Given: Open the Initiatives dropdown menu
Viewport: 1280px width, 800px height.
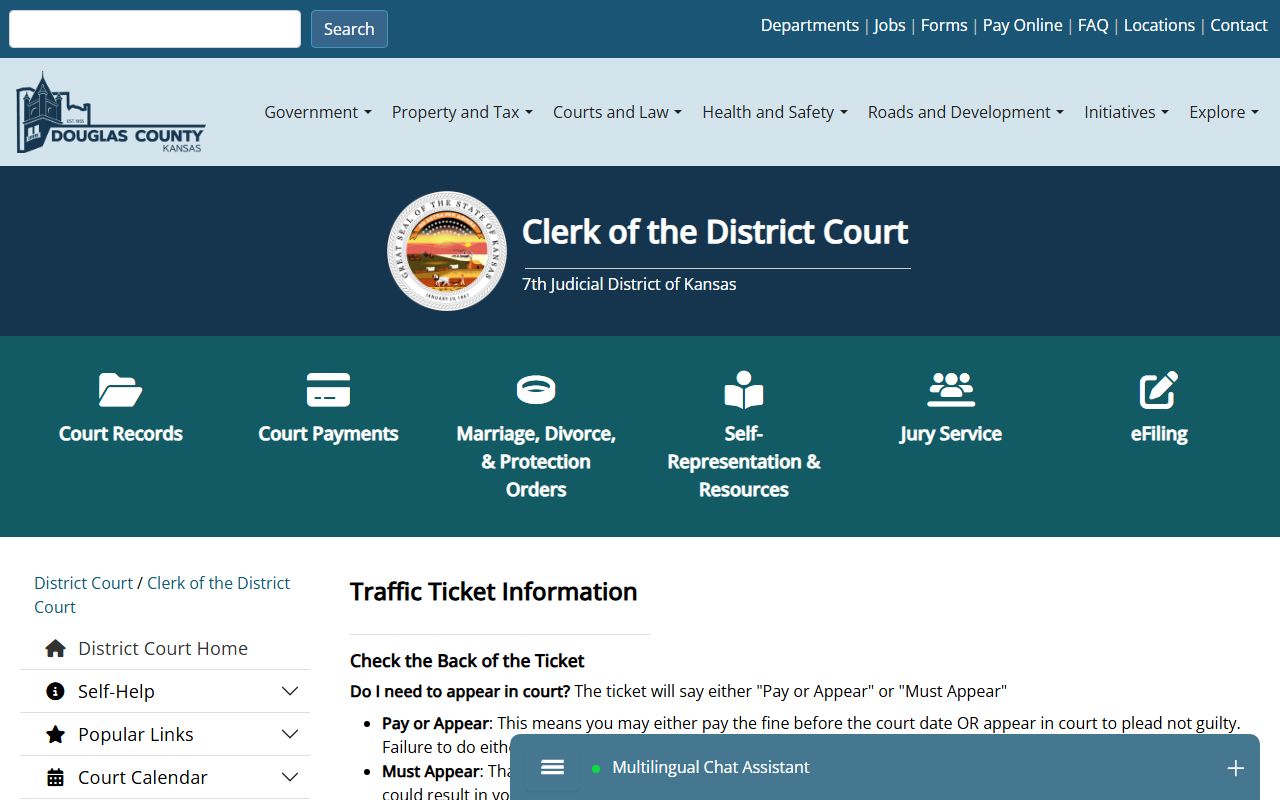Looking at the screenshot, I should pyautogui.click(x=1126, y=112).
